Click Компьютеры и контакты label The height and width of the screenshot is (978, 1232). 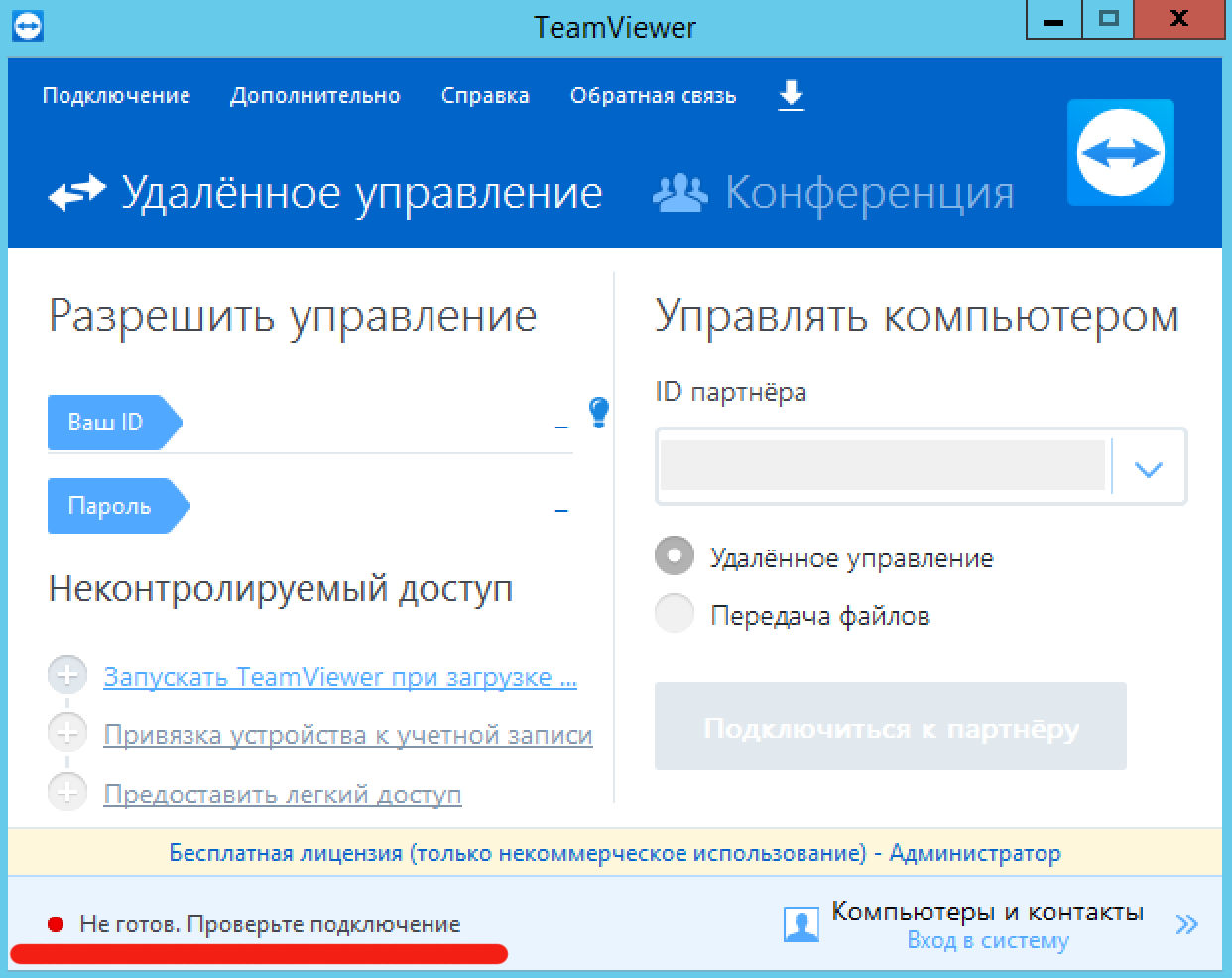(x=987, y=911)
